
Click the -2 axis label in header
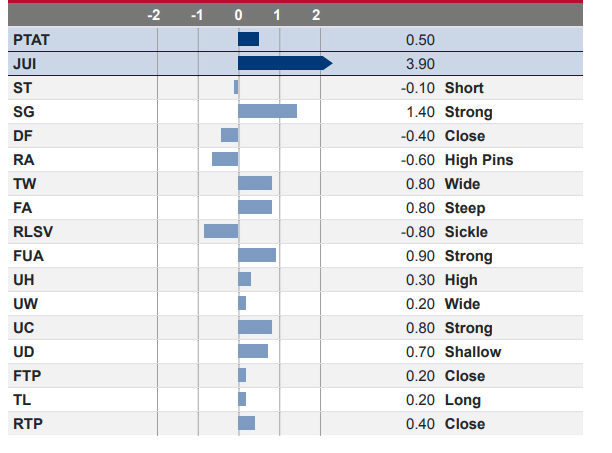[153, 15]
